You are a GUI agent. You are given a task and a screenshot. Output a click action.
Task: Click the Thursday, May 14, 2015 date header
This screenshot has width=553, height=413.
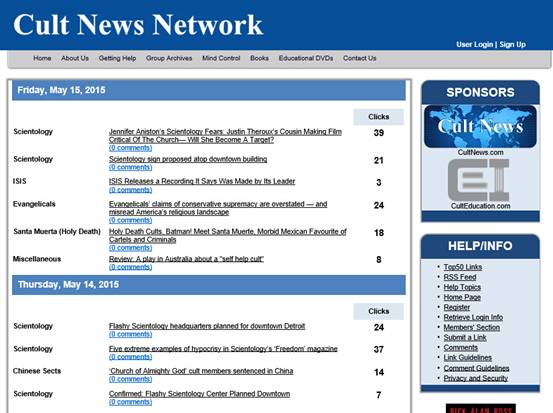209,285
